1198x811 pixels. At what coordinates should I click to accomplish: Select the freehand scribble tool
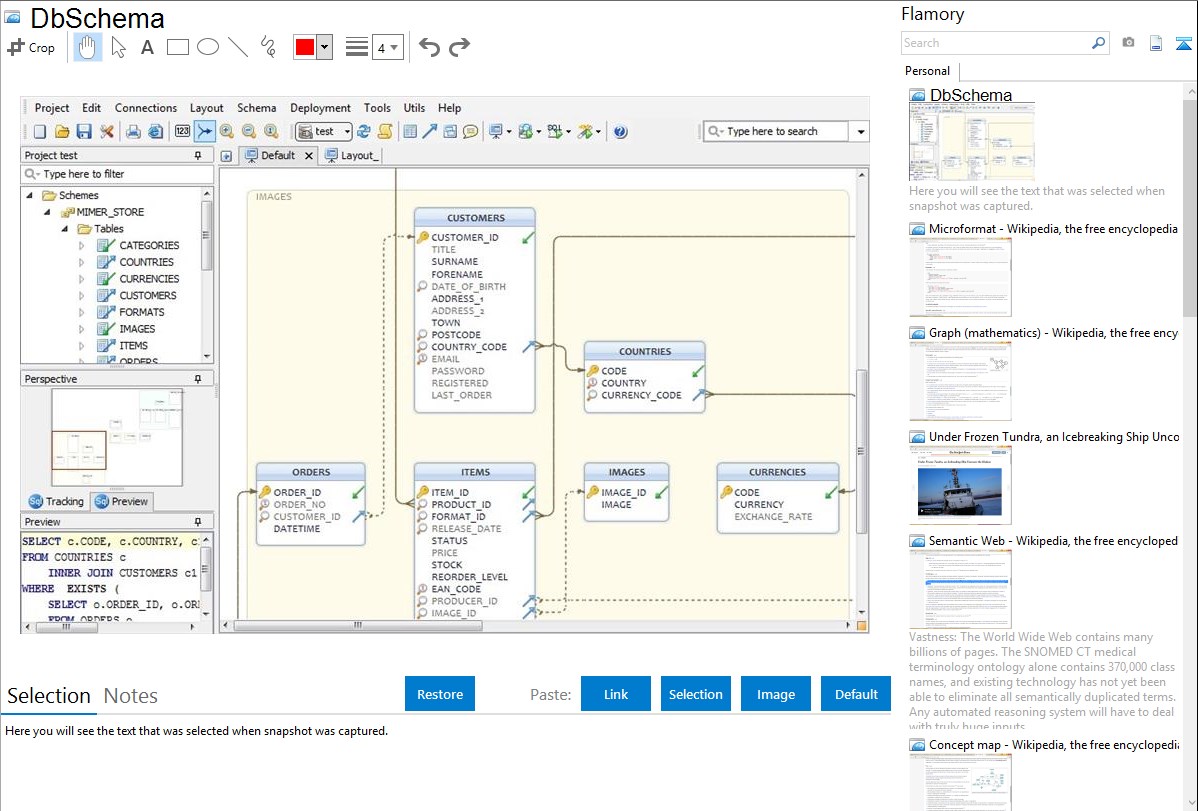[268, 47]
